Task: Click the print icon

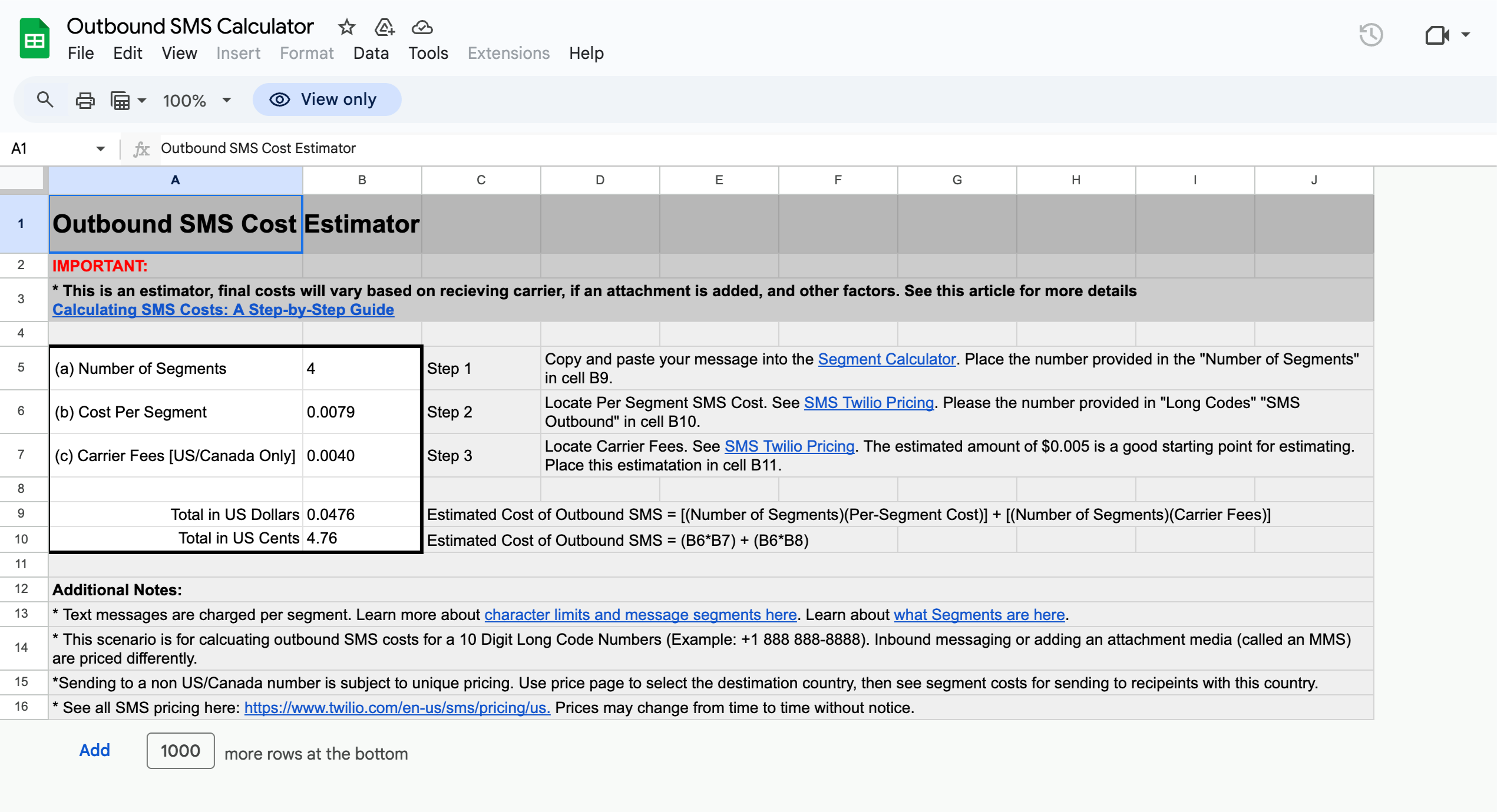Action: click(x=85, y=100)
